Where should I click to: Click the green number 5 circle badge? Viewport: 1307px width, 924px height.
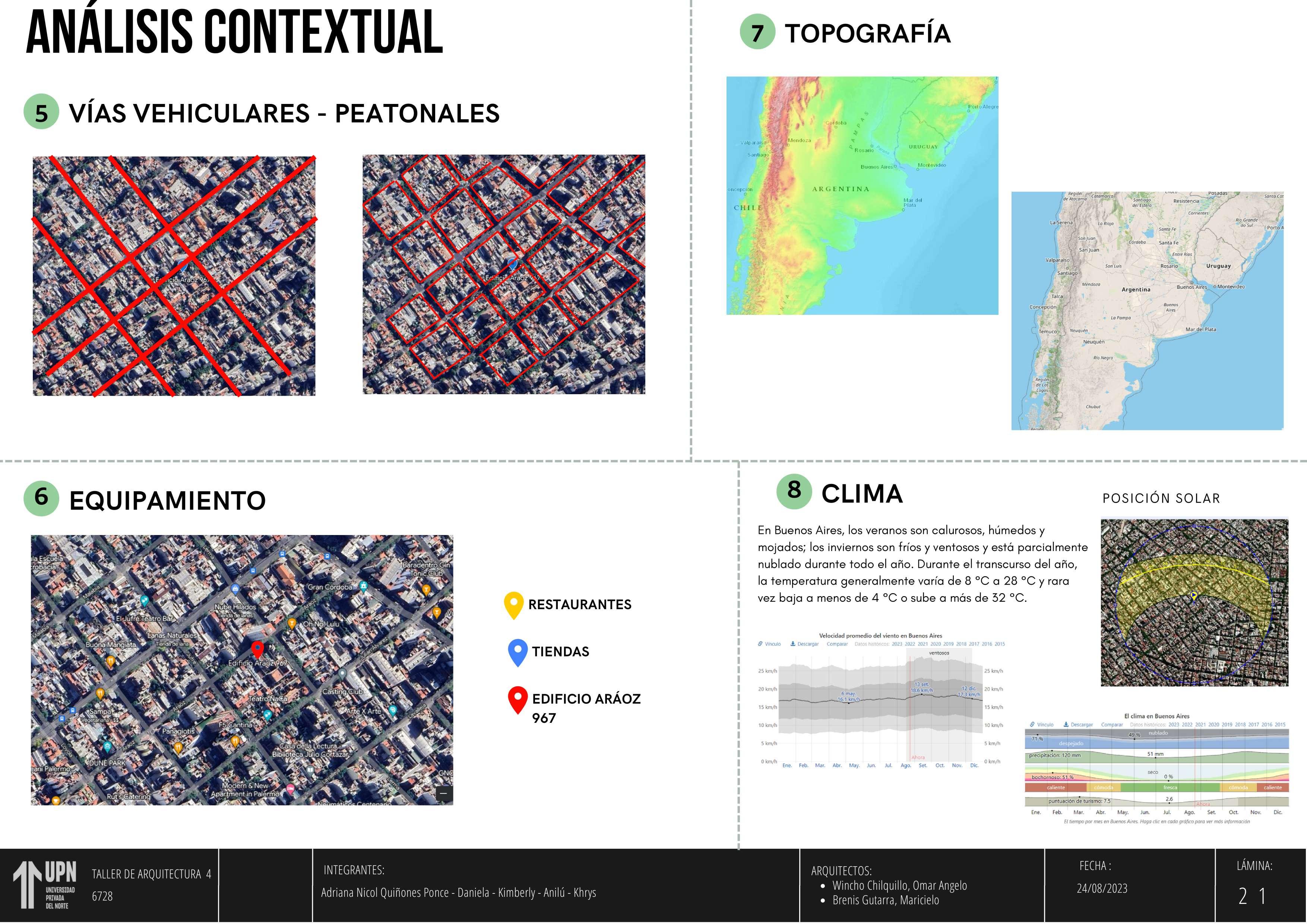click(x=41, y=112)
